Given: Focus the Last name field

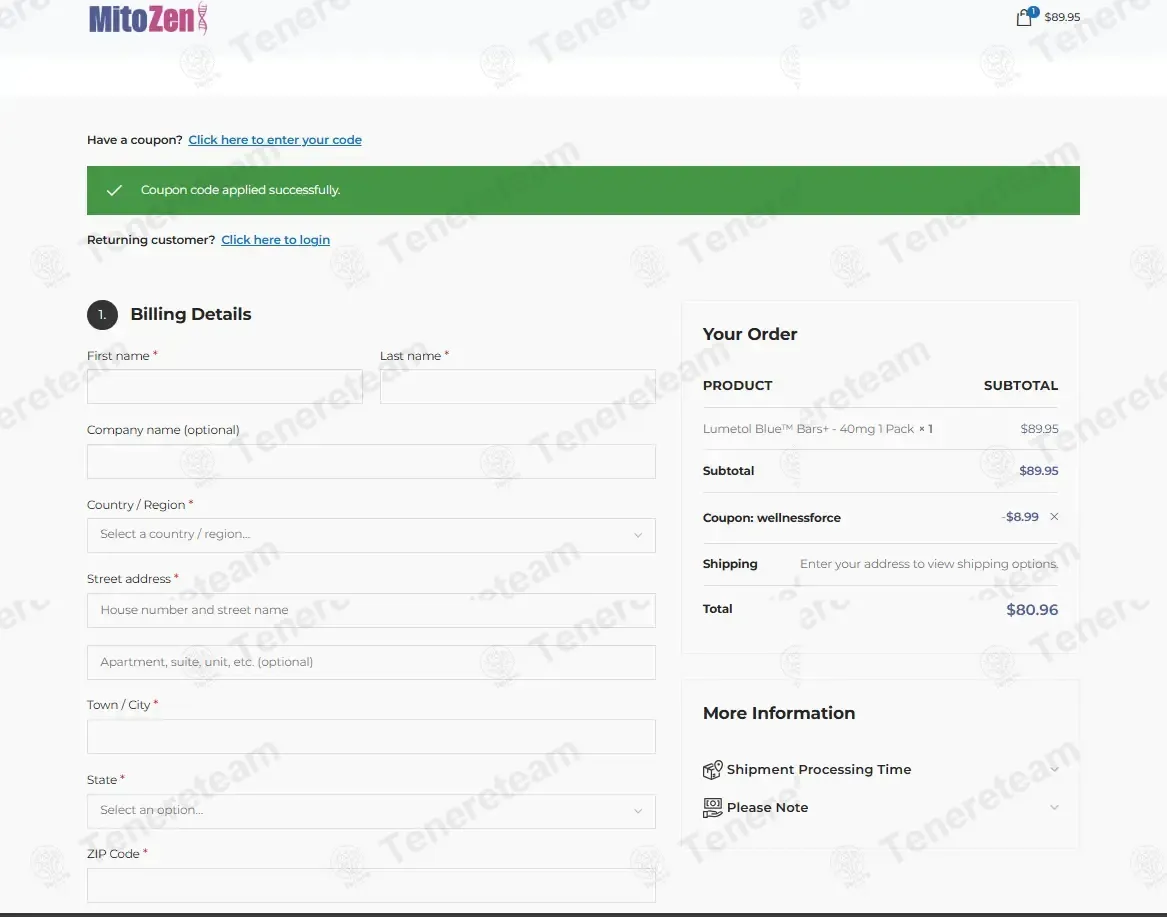Looking at the screenshot, I should [517, 387].
